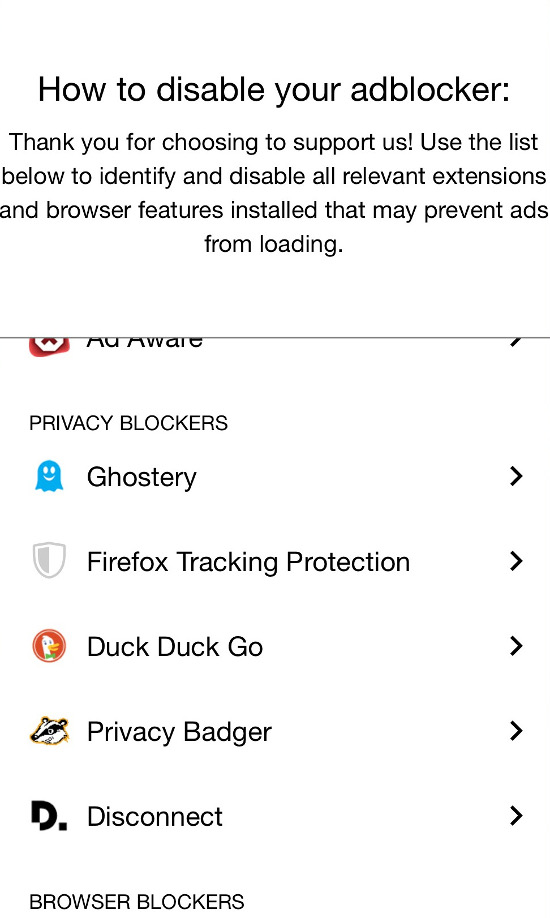Click the Privacy Badger badger icon
This screenshot has height=918, width=550.
pos(49,731)
